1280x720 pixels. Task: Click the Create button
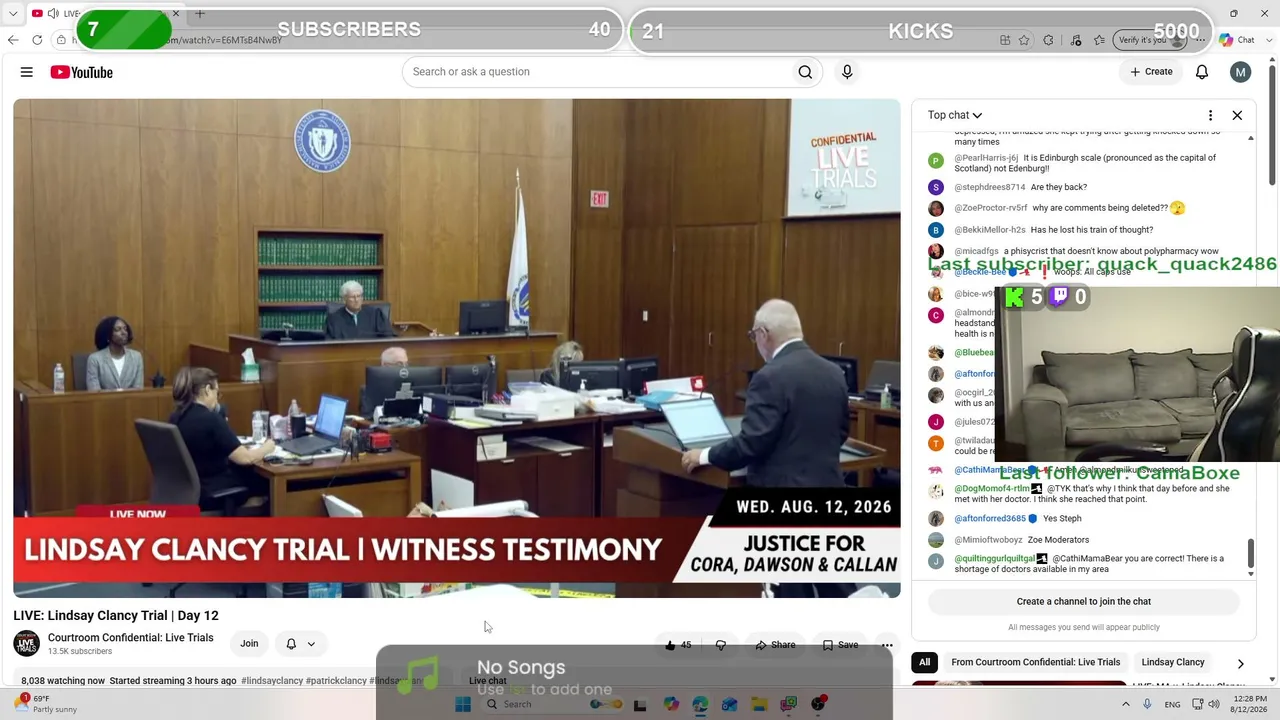pyautogui.click(x=1151, y=72)
